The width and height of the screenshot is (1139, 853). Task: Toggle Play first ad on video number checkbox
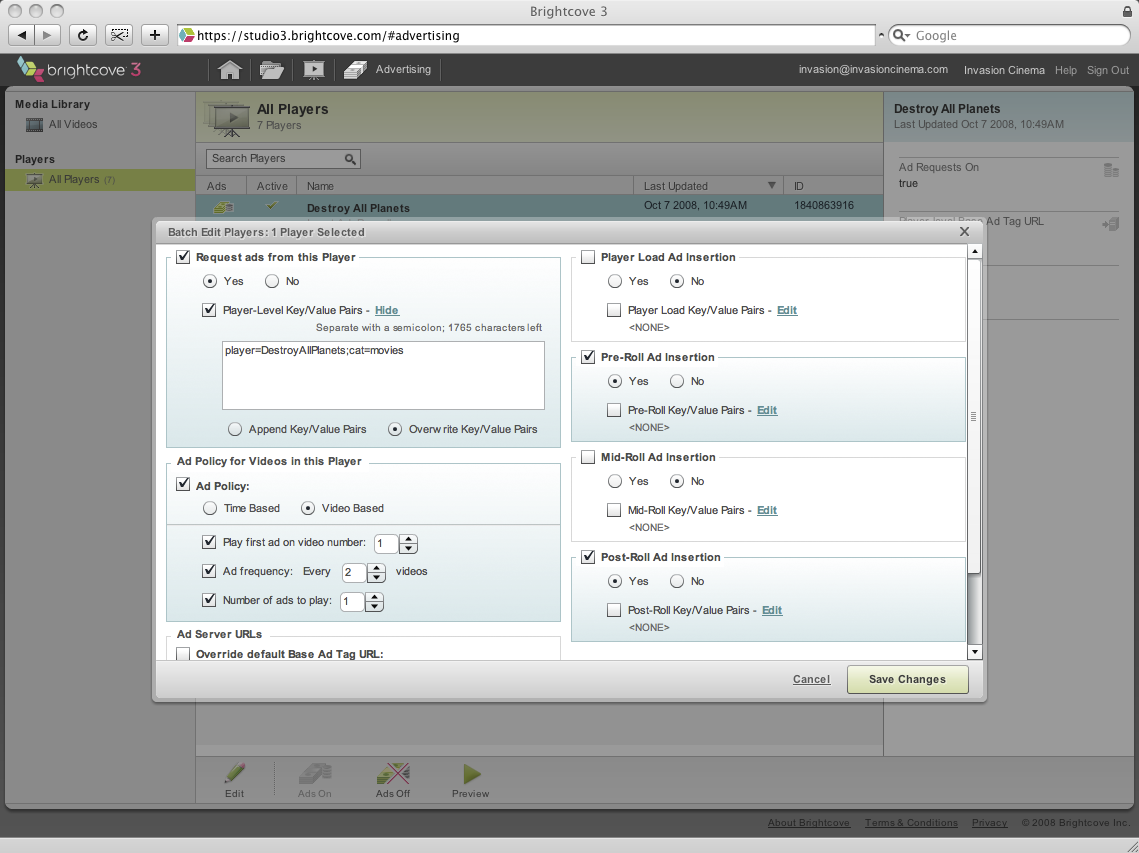(209, 542)
